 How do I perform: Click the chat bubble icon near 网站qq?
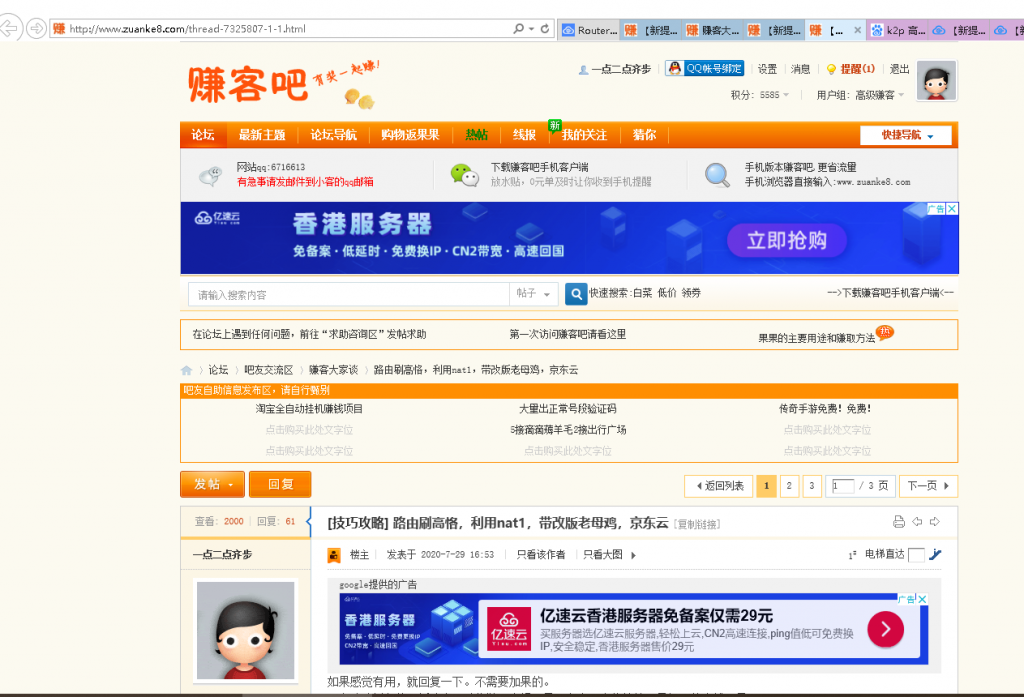click(x=210, y=176)
